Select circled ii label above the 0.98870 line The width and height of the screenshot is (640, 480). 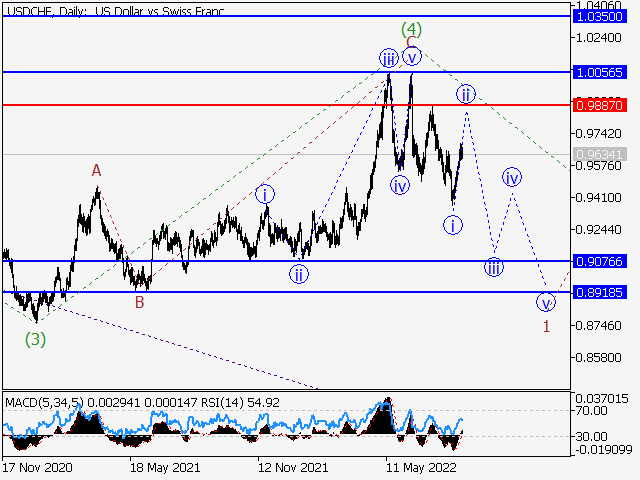(466, 94)
